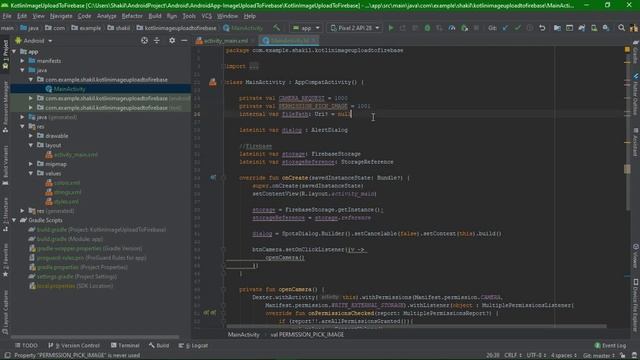Open the Project panel gear settings
Viewport: 640px width, 360px height.
(172, 40)
